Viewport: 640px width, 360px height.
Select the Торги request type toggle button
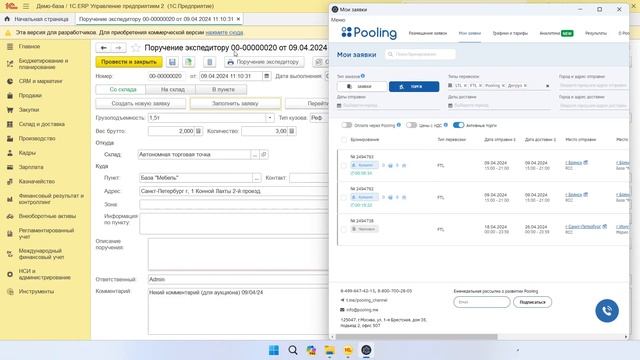pyautogui.click(x=414, y=87)
